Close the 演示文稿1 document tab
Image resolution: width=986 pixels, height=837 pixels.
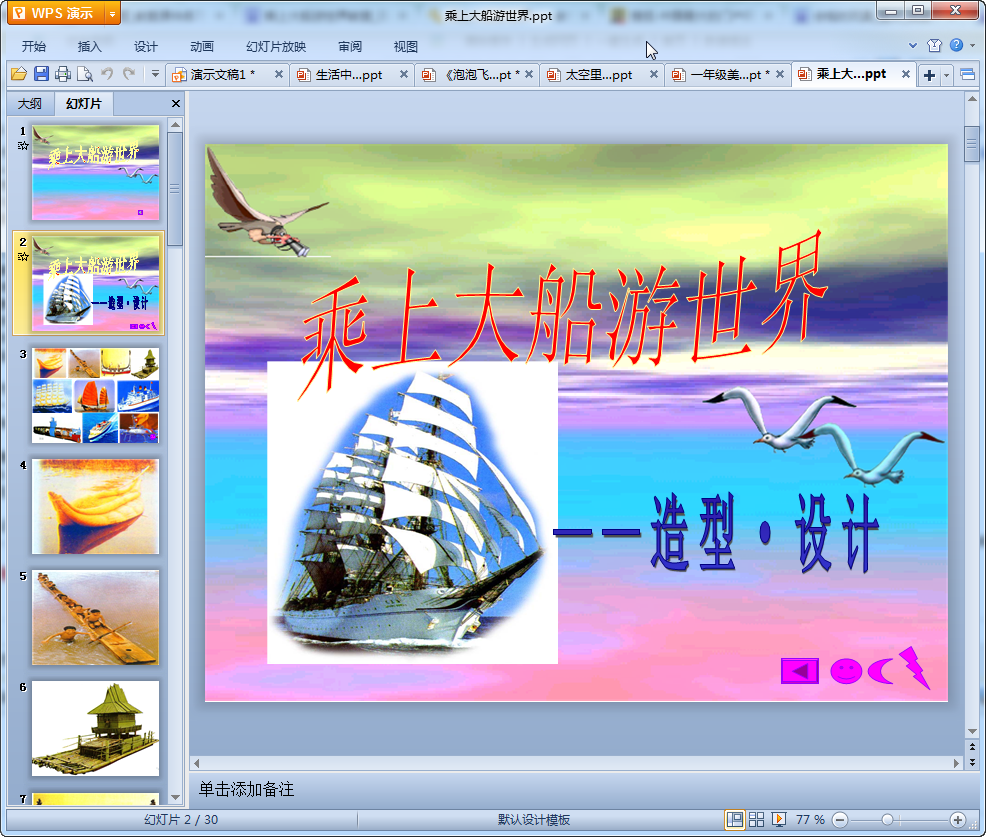coord(279,74)
